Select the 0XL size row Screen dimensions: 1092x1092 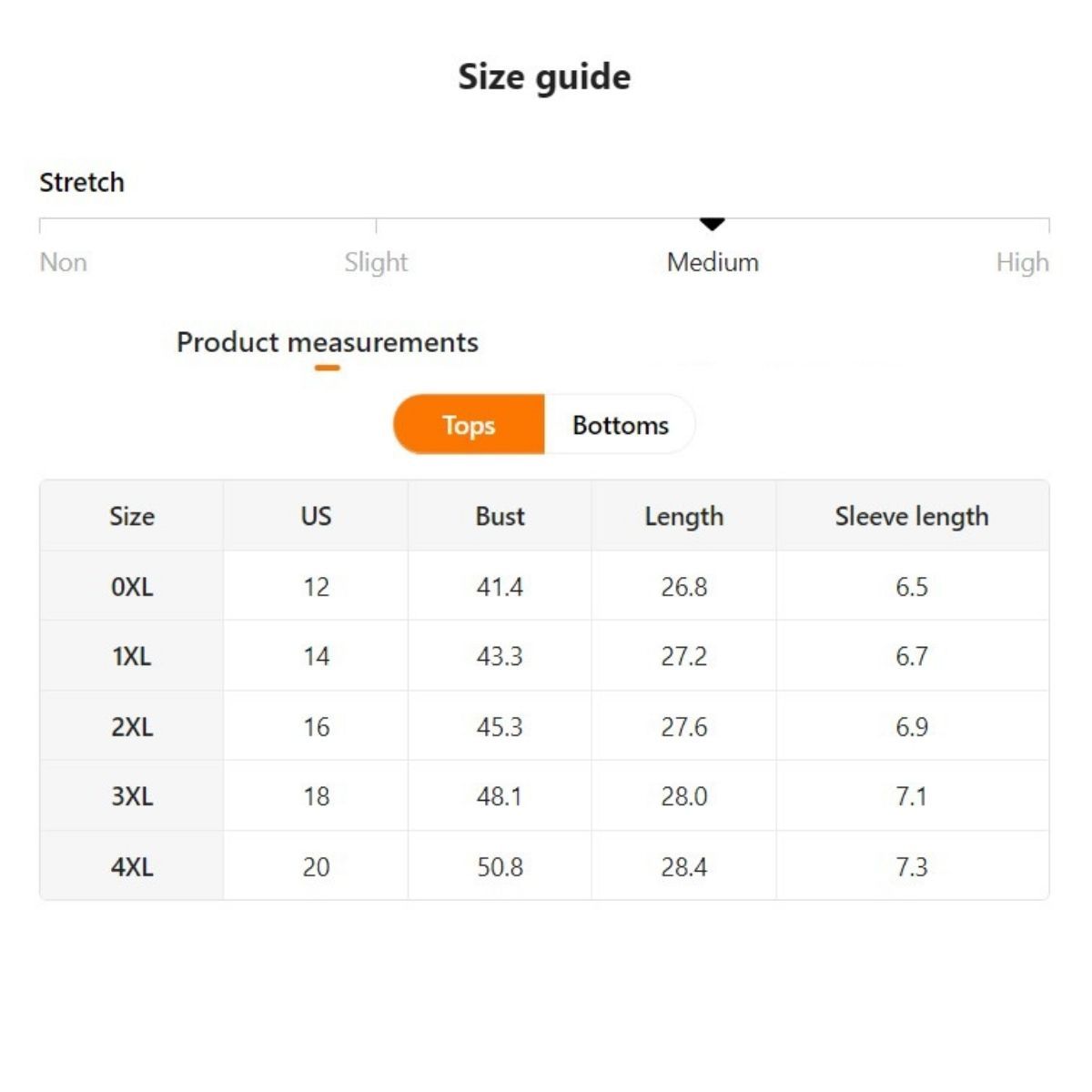132,587
